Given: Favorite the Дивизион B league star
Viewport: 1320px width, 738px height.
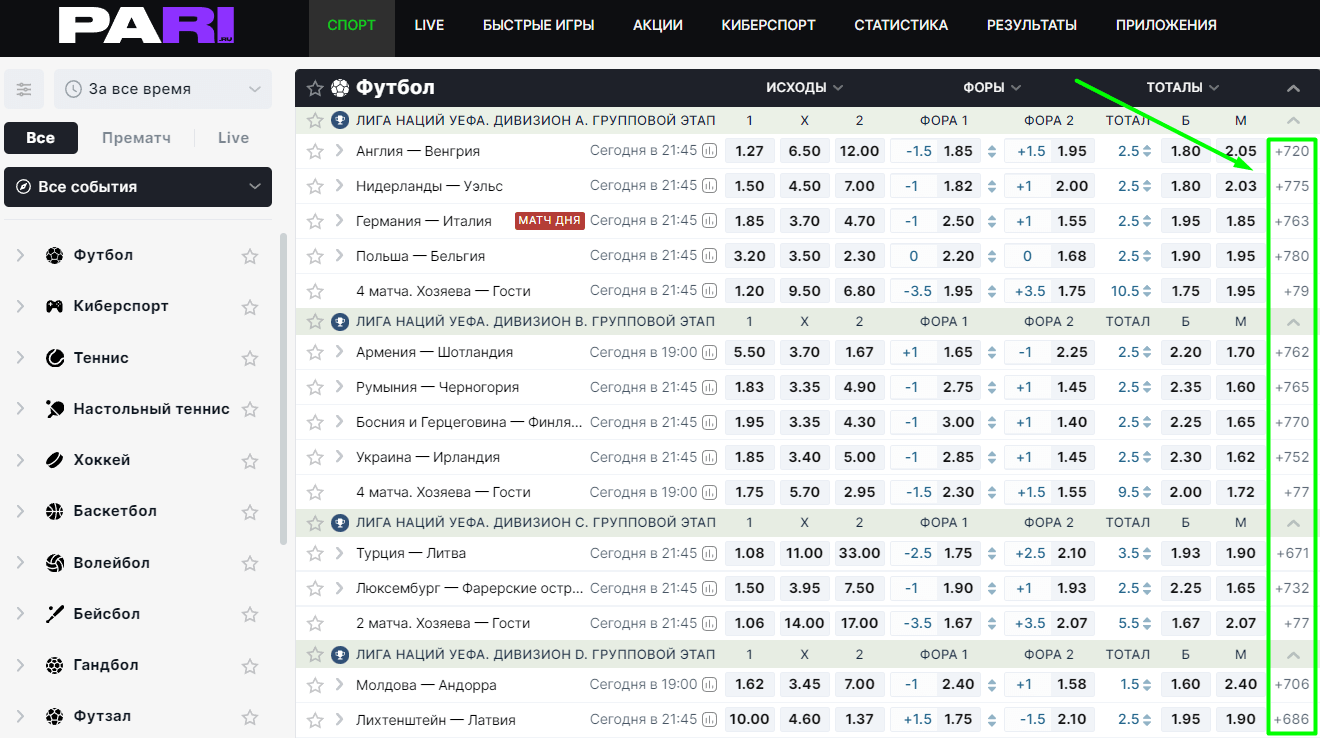Looking at the screenshot, I should (315, 322).
